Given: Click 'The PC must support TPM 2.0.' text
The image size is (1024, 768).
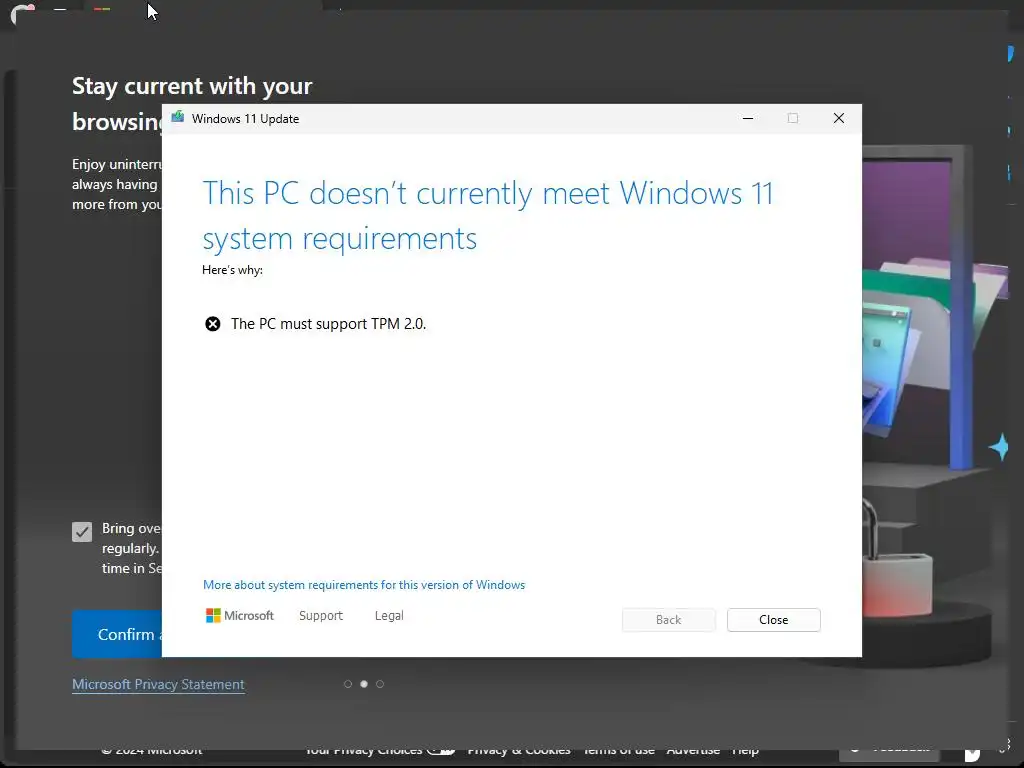Looking at the screenshot, I should click(328, 324).
